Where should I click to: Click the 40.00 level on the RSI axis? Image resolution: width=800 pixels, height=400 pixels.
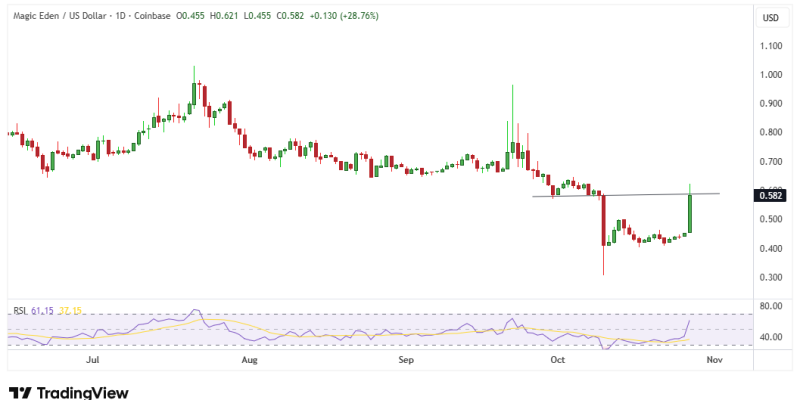tap(769, 338)
